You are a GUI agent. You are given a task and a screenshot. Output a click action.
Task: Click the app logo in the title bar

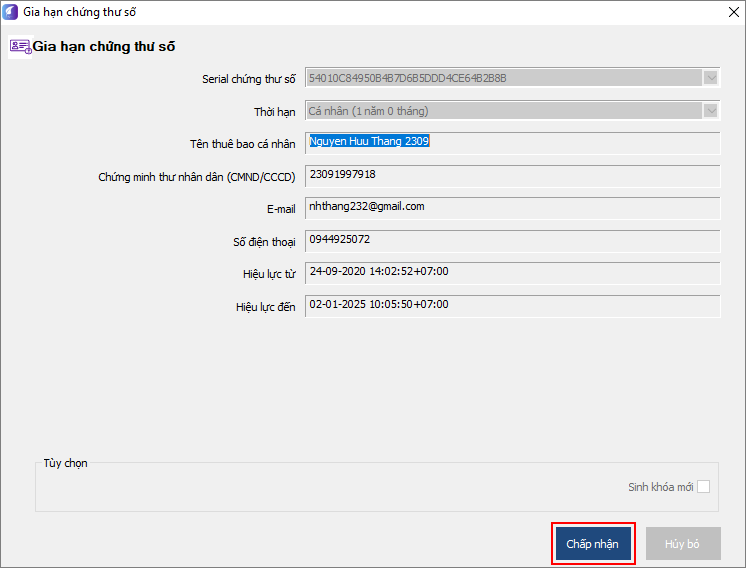pyautogui.click(x=11, y=13)
